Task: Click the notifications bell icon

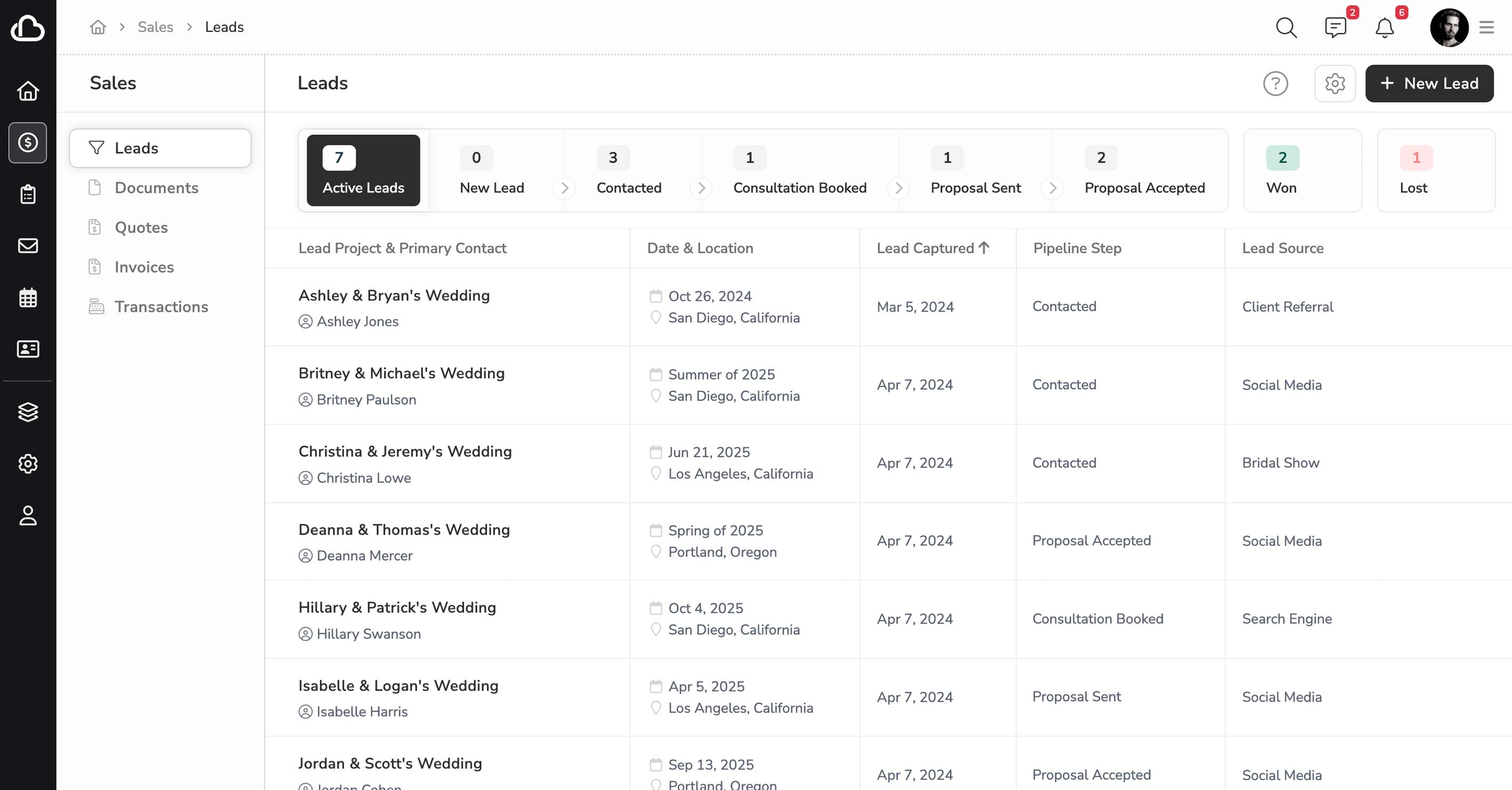Action: click(1384, 28)
